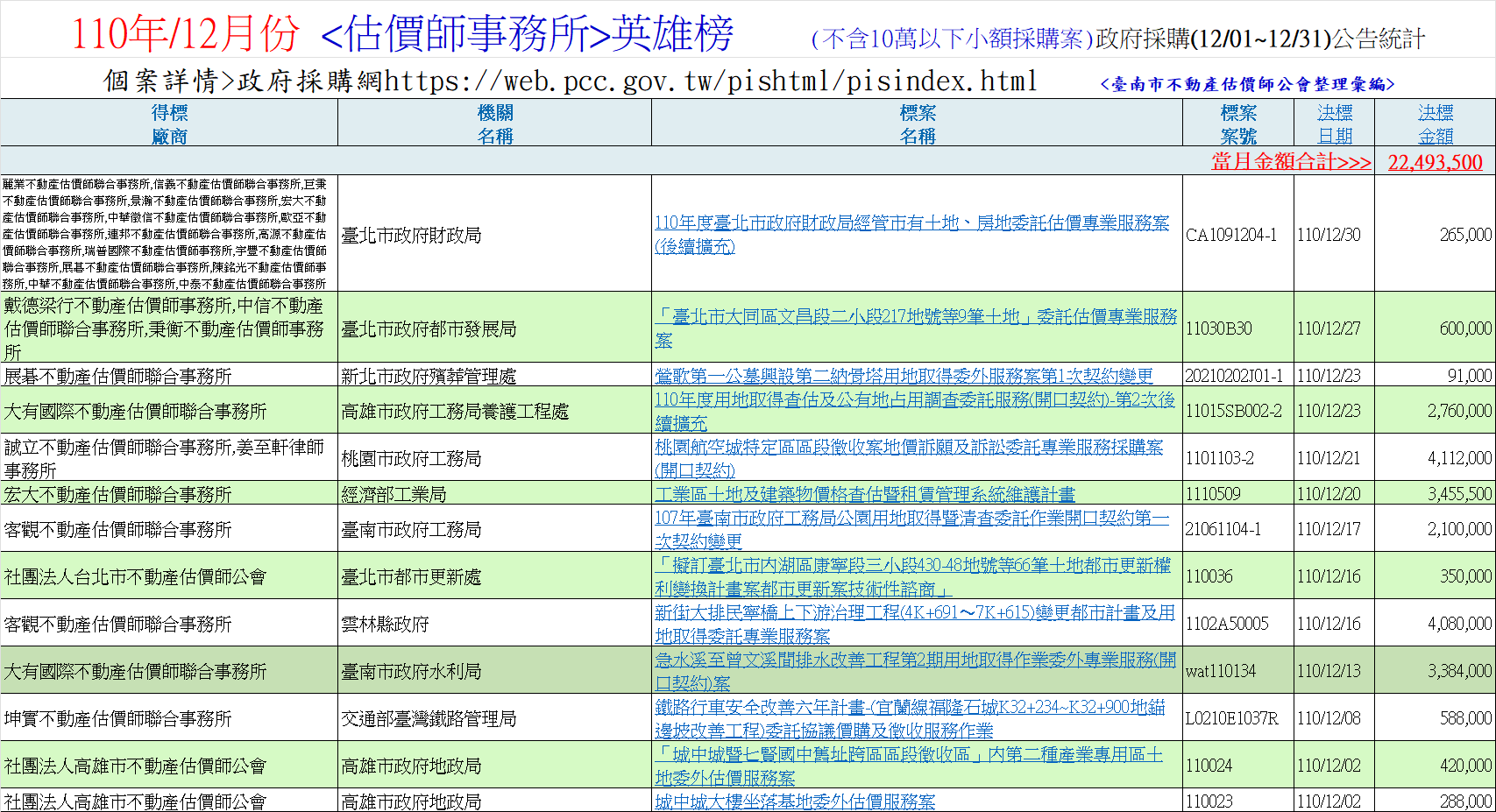The height and width of the screenshot is (812, 1496).
Task: Open the 107年臺南市政府工務局公園用地 link
Action: click(x=911, y=518)
